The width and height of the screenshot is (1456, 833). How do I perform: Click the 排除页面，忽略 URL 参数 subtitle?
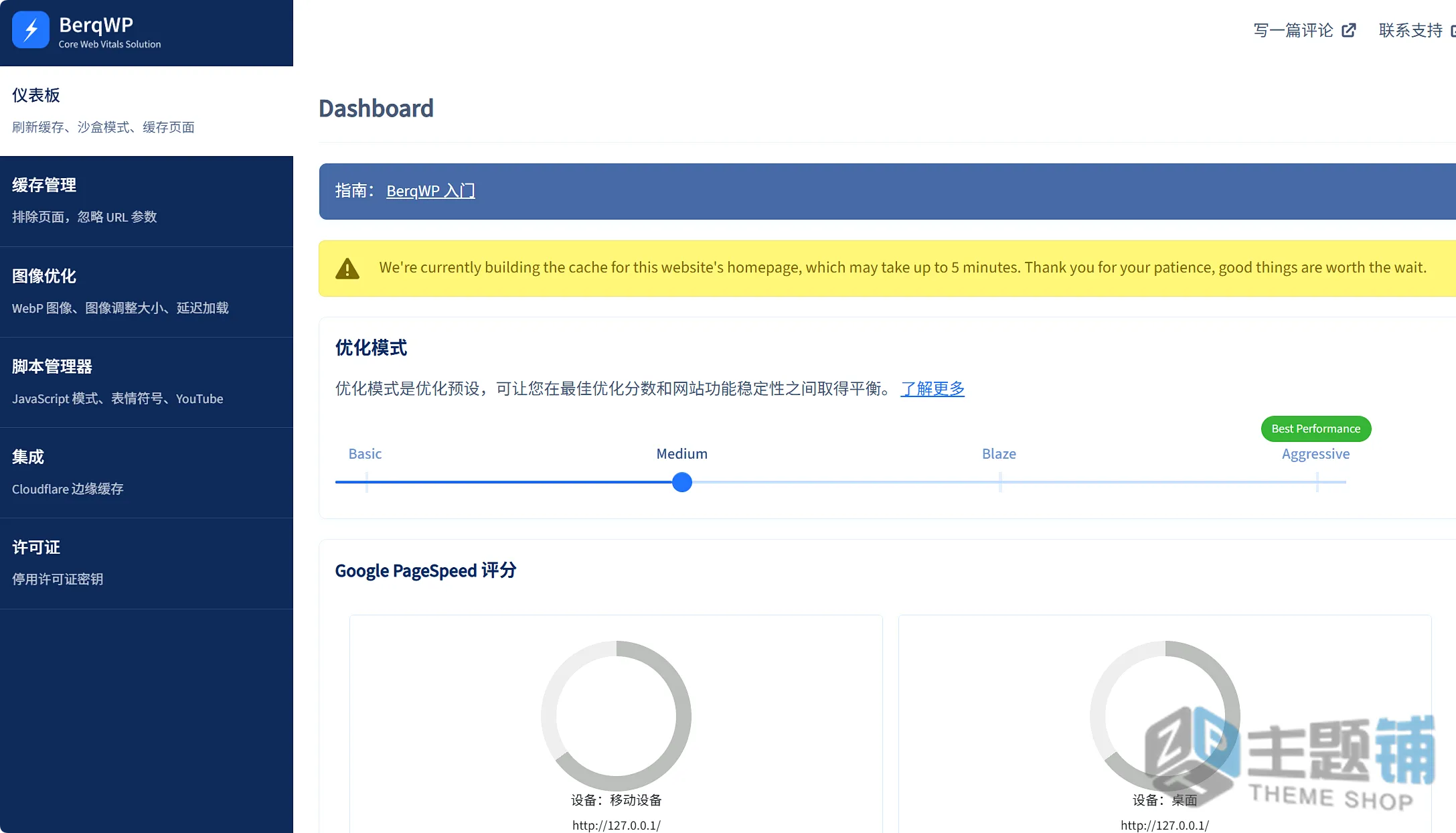click(84, 217)
